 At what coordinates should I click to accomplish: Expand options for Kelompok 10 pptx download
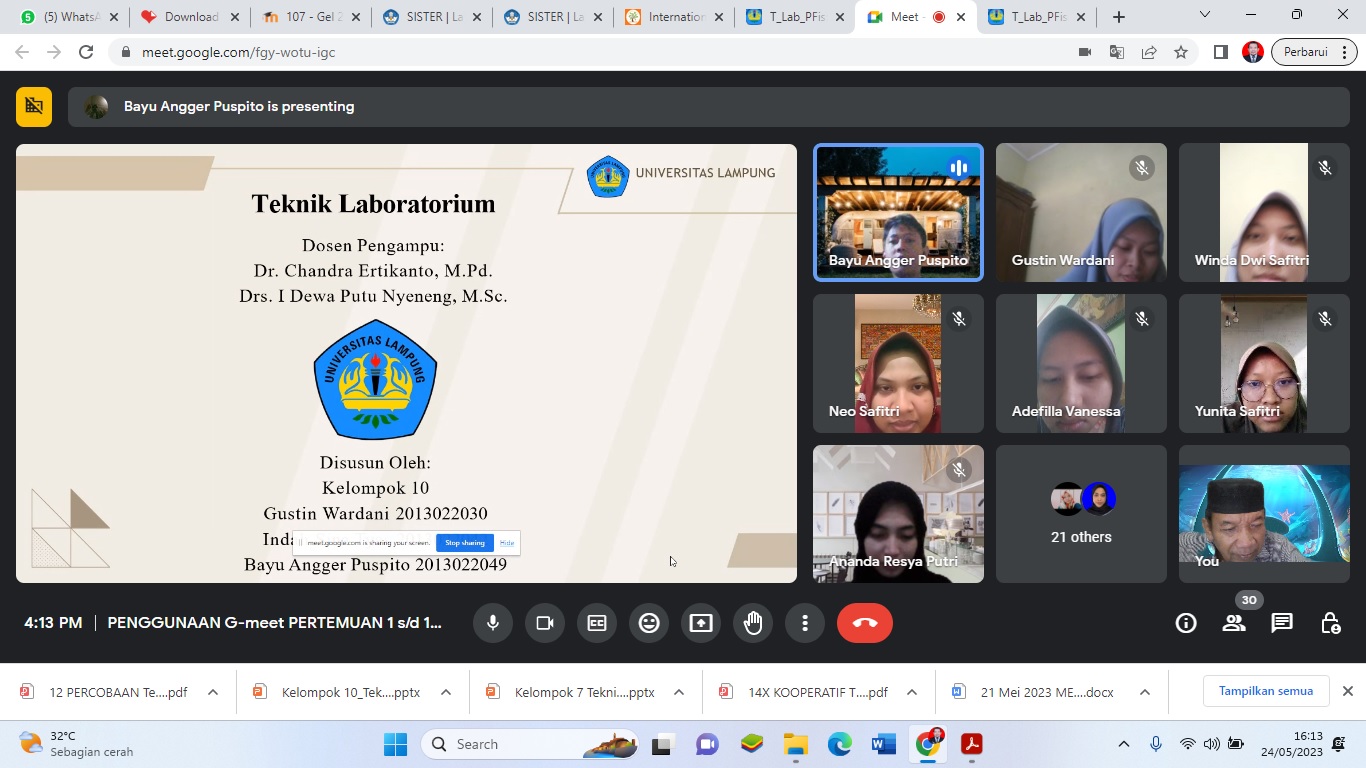pyautogui.click(x=446, y=692)
